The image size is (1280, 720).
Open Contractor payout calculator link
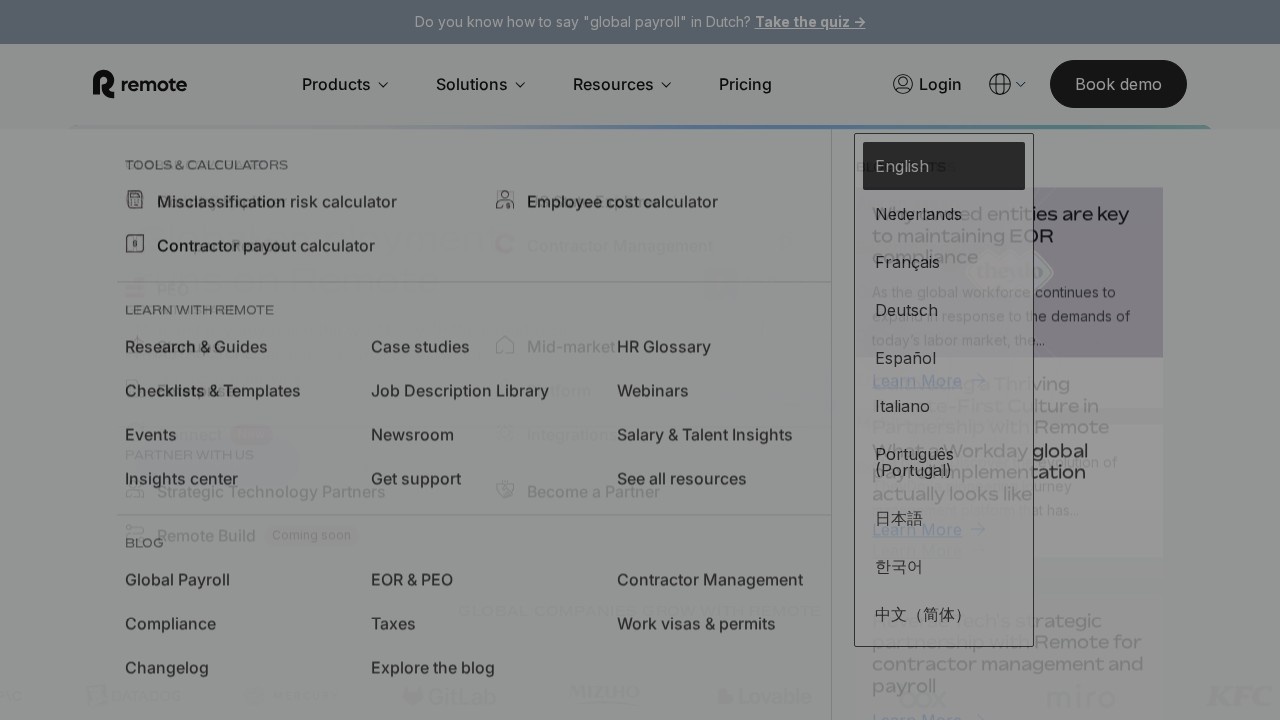pyautogui.click(x=266, y=245)
